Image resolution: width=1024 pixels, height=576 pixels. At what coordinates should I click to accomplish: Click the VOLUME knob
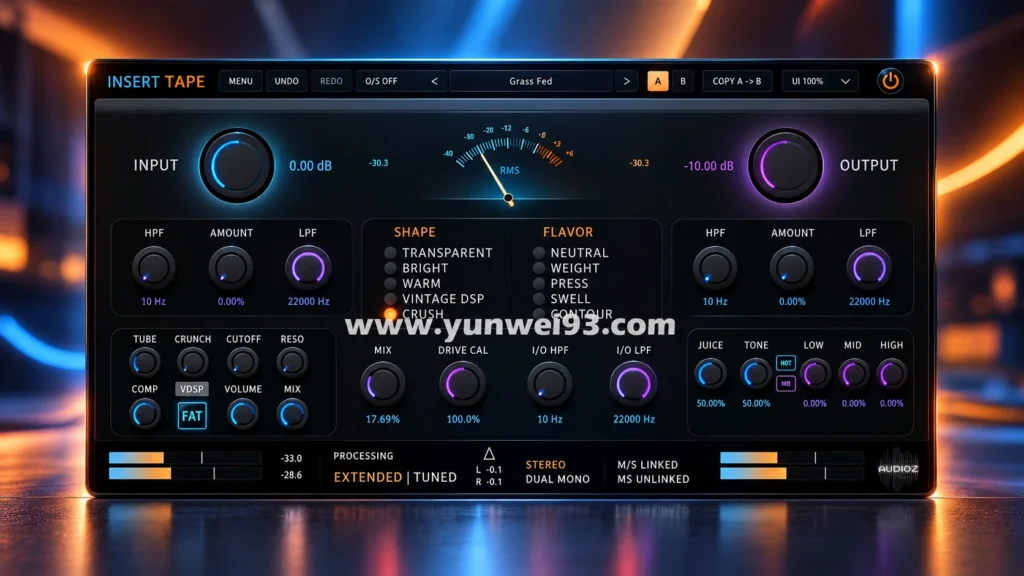coord(242,413)
